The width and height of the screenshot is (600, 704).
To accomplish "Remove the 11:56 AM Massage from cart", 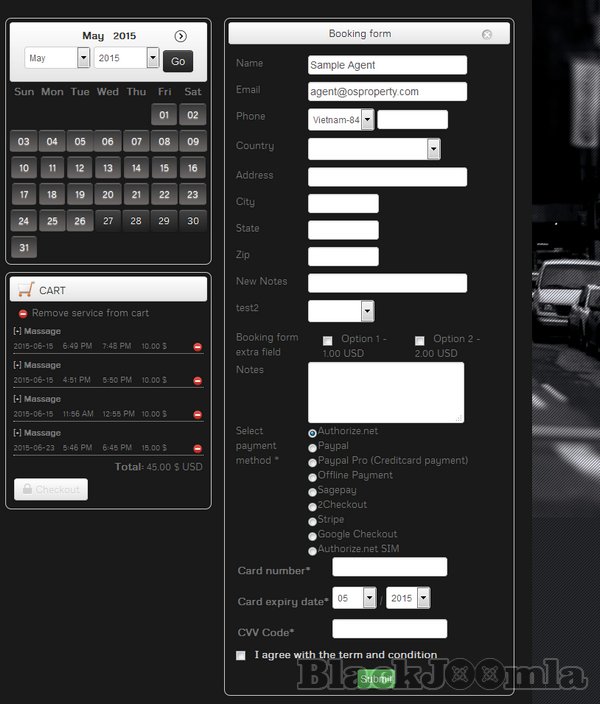I will pos(197,415).
